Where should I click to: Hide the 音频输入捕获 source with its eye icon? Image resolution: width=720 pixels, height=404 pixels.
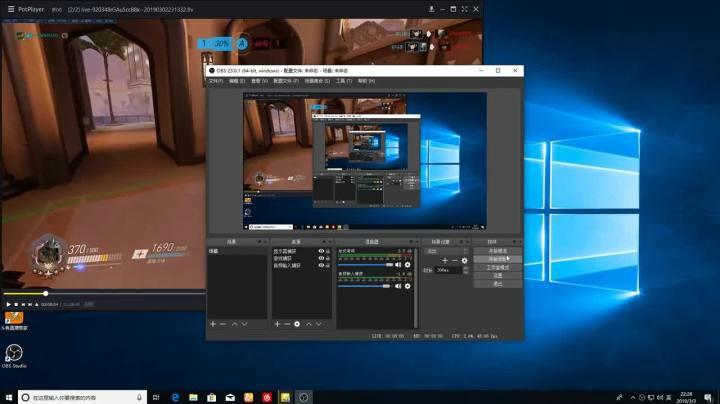(x=321, y=265)
